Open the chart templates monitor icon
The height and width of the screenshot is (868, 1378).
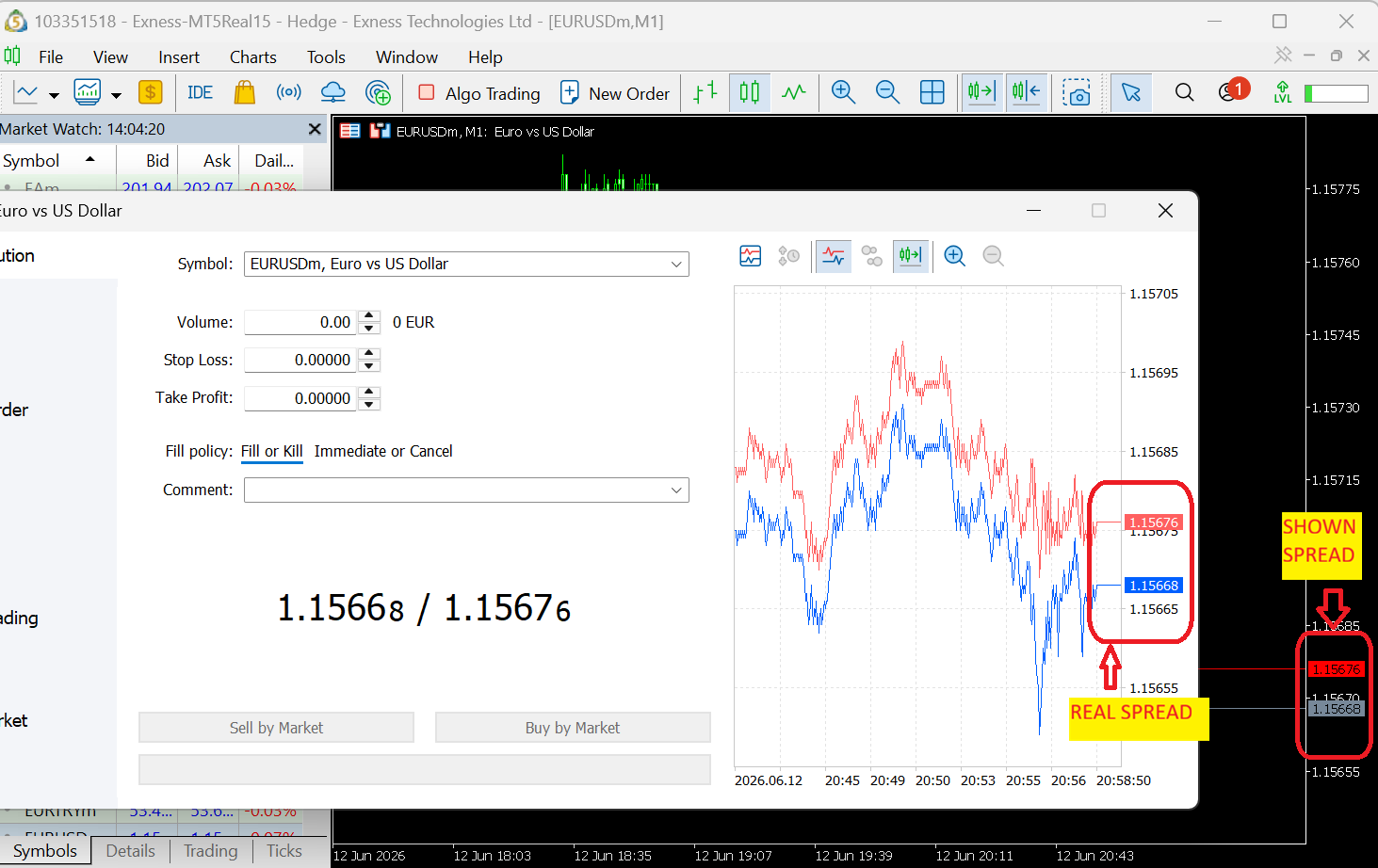(88, 92)
